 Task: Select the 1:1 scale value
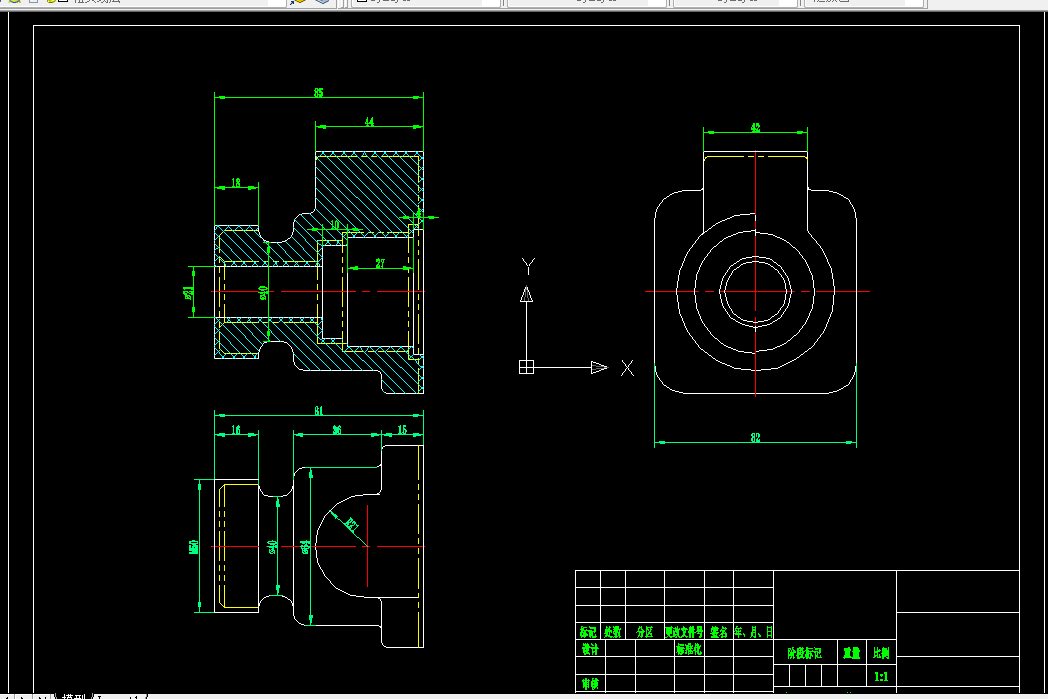pyautogui.click(x=882, y=676)
